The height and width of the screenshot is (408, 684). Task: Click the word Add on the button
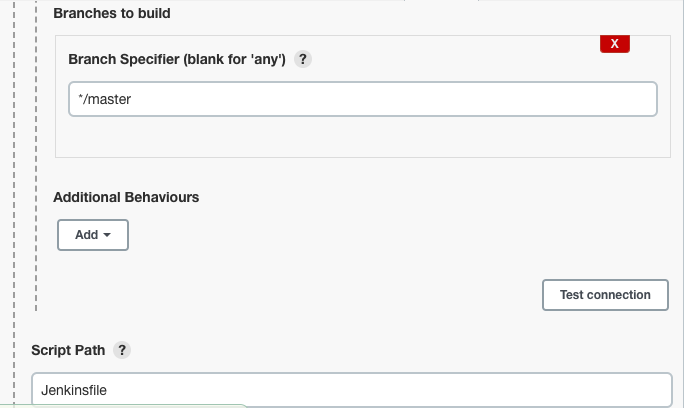point(86,235)
